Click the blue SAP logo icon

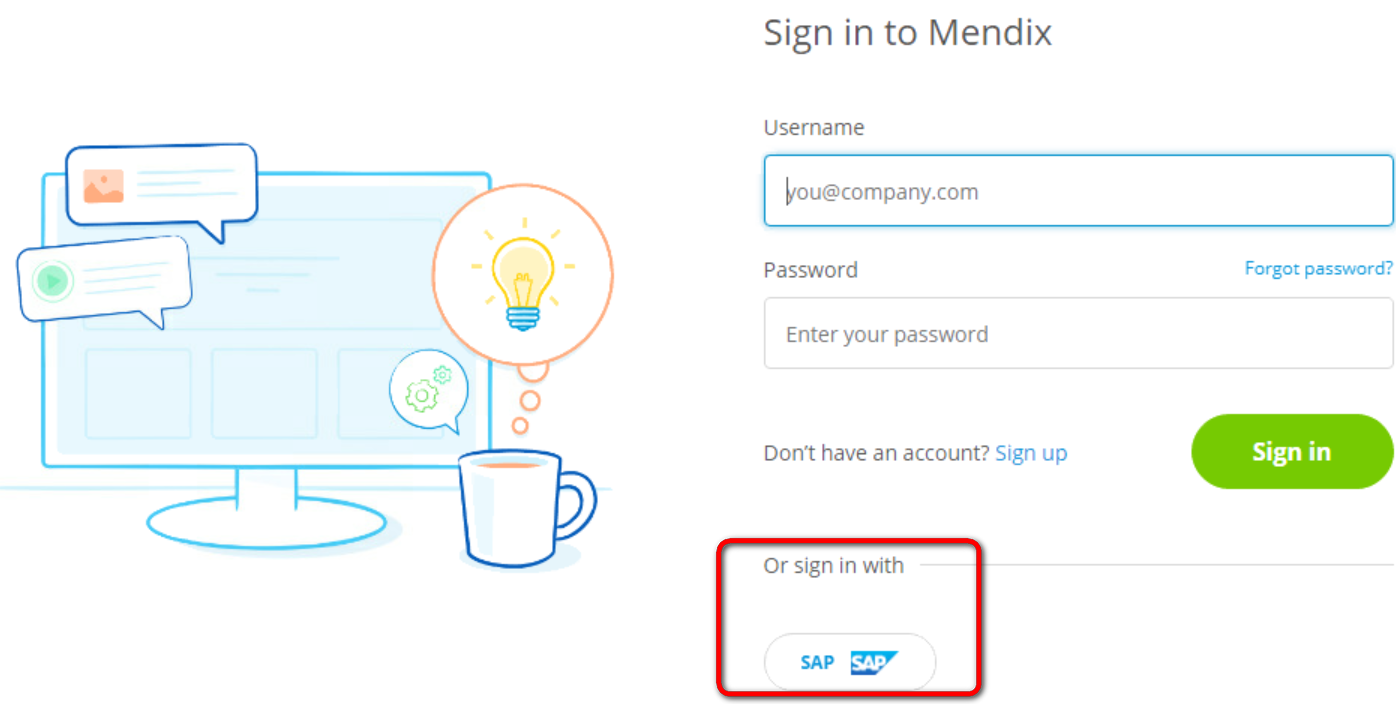(x=874, y=662)
